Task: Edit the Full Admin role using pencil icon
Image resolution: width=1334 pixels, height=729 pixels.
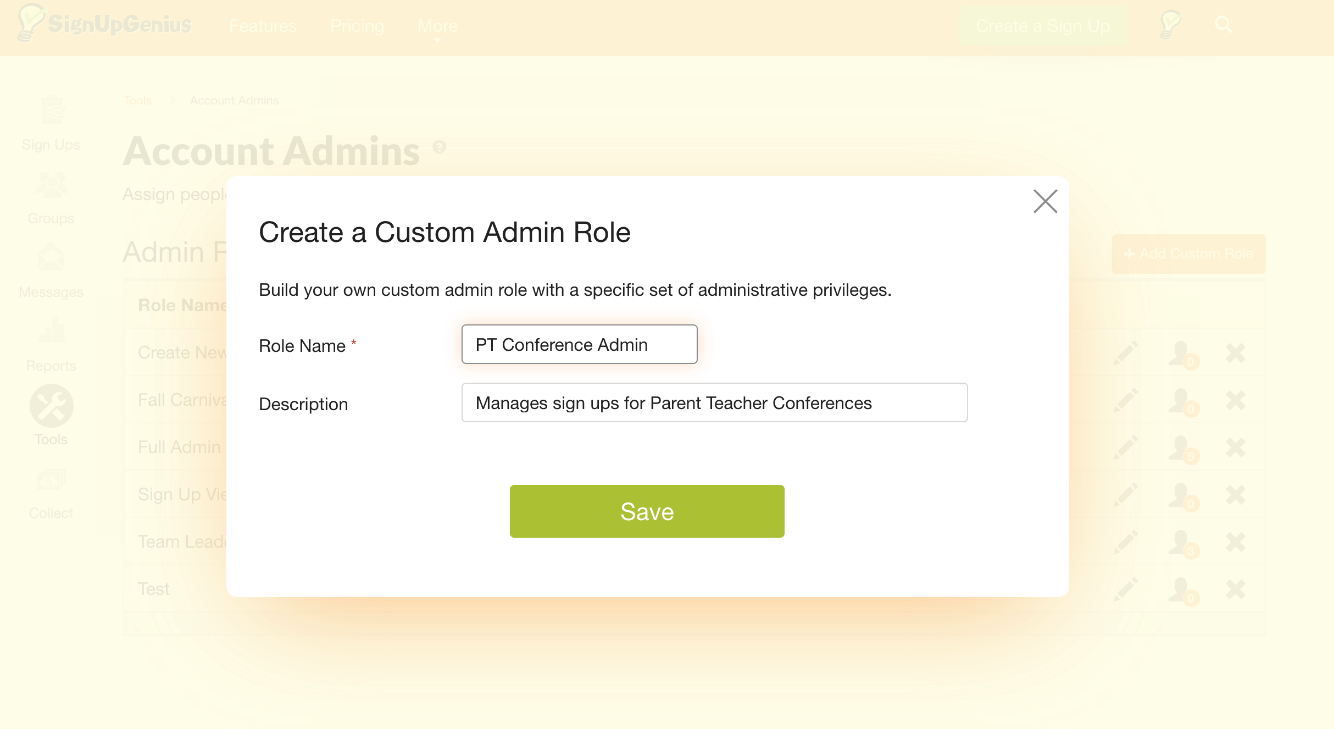Action: (x=1125, y=447)
